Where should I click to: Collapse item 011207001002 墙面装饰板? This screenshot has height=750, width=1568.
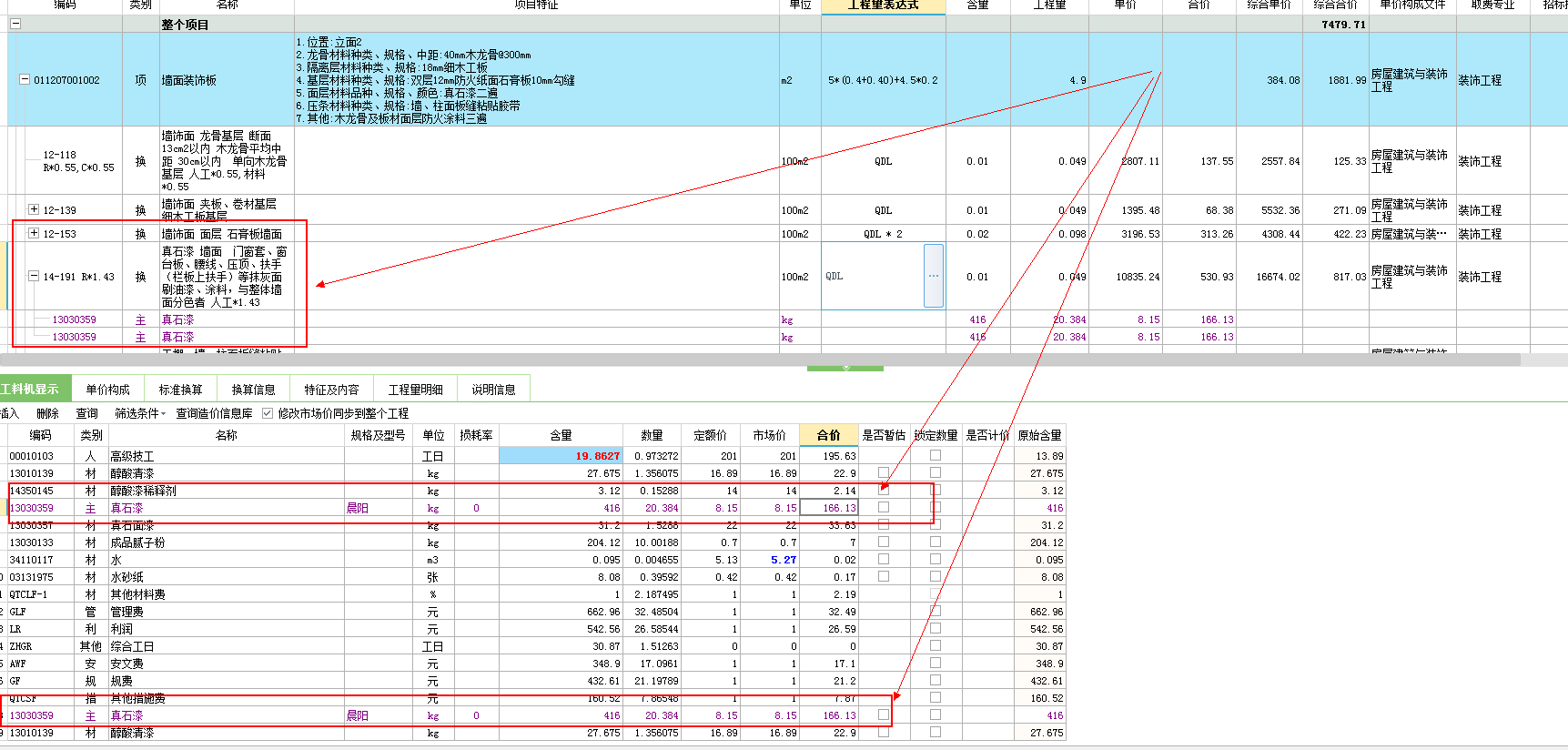pyautogui.click(x=25, y=79)
